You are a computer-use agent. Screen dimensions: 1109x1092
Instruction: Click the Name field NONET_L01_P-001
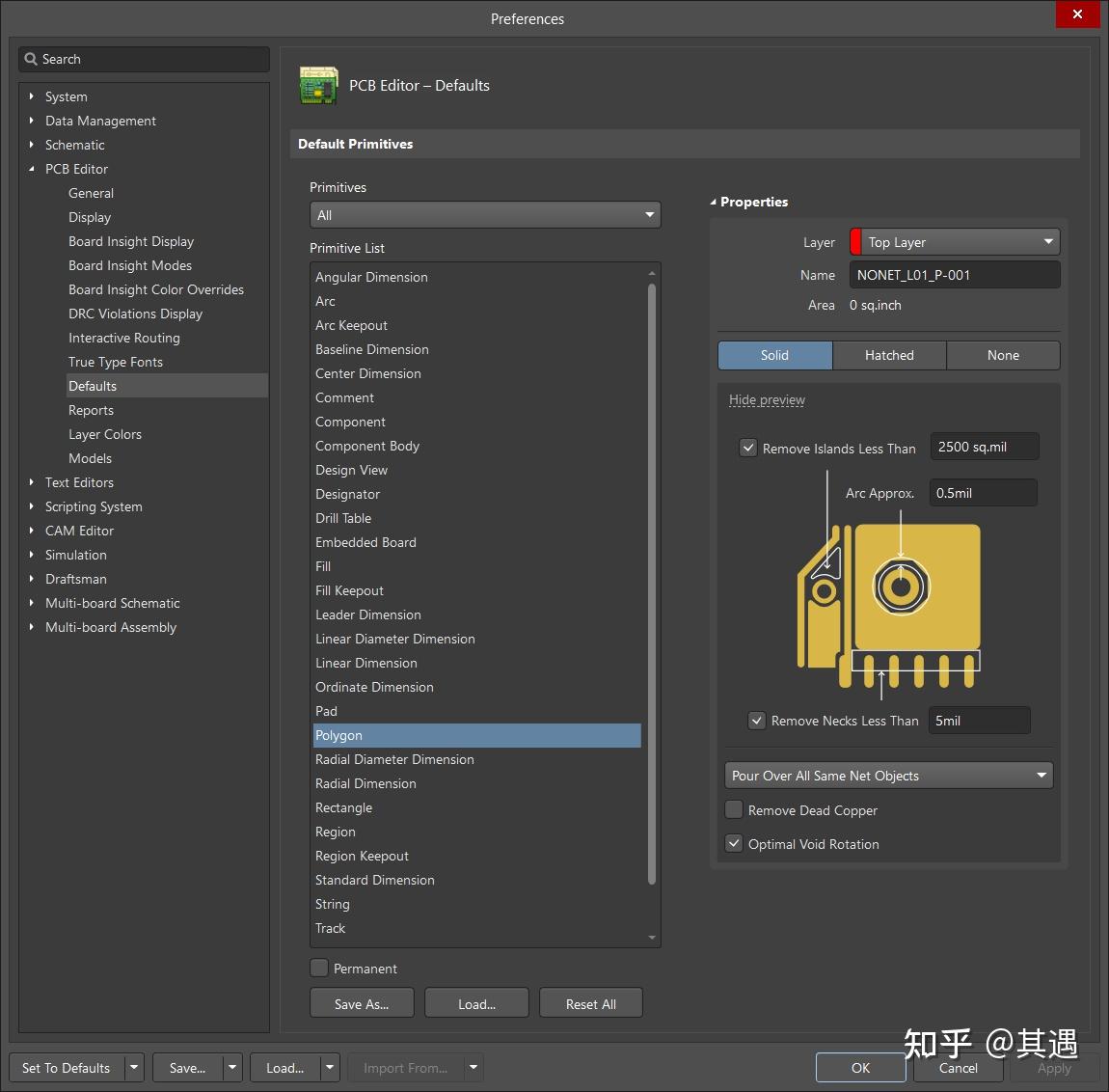click(x=954, y=275)
